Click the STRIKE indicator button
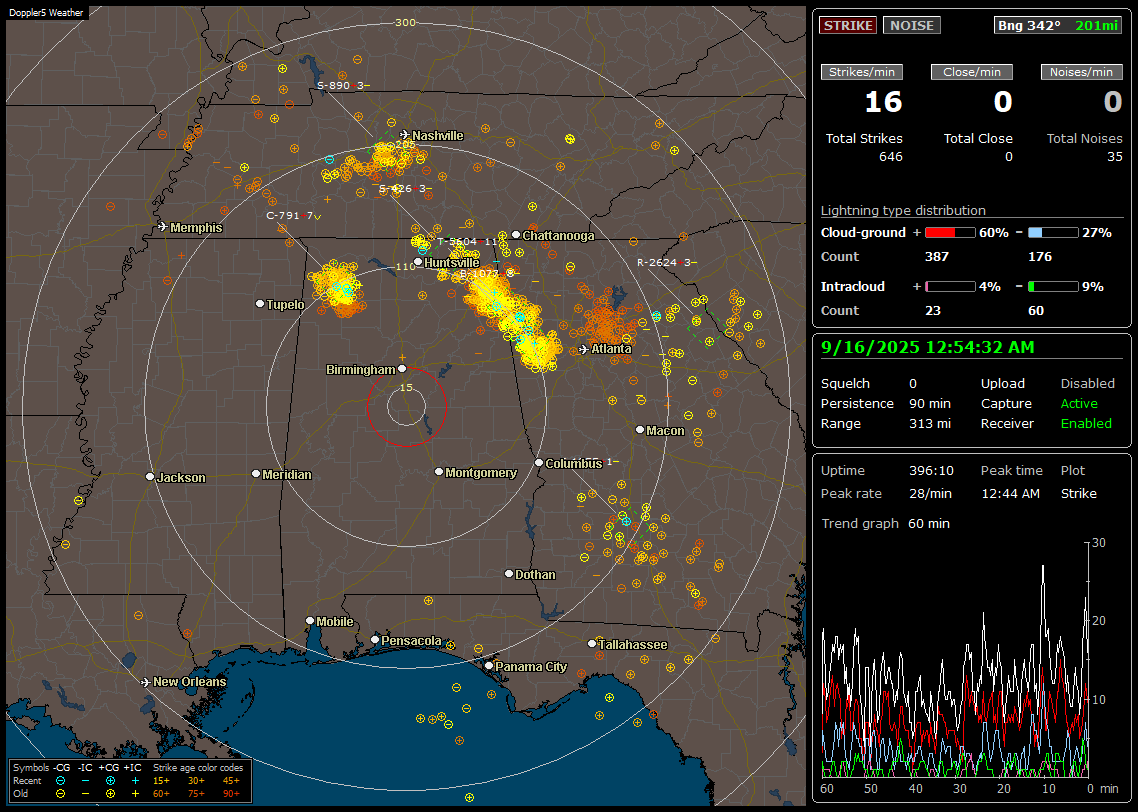 (x=848, y=25)
